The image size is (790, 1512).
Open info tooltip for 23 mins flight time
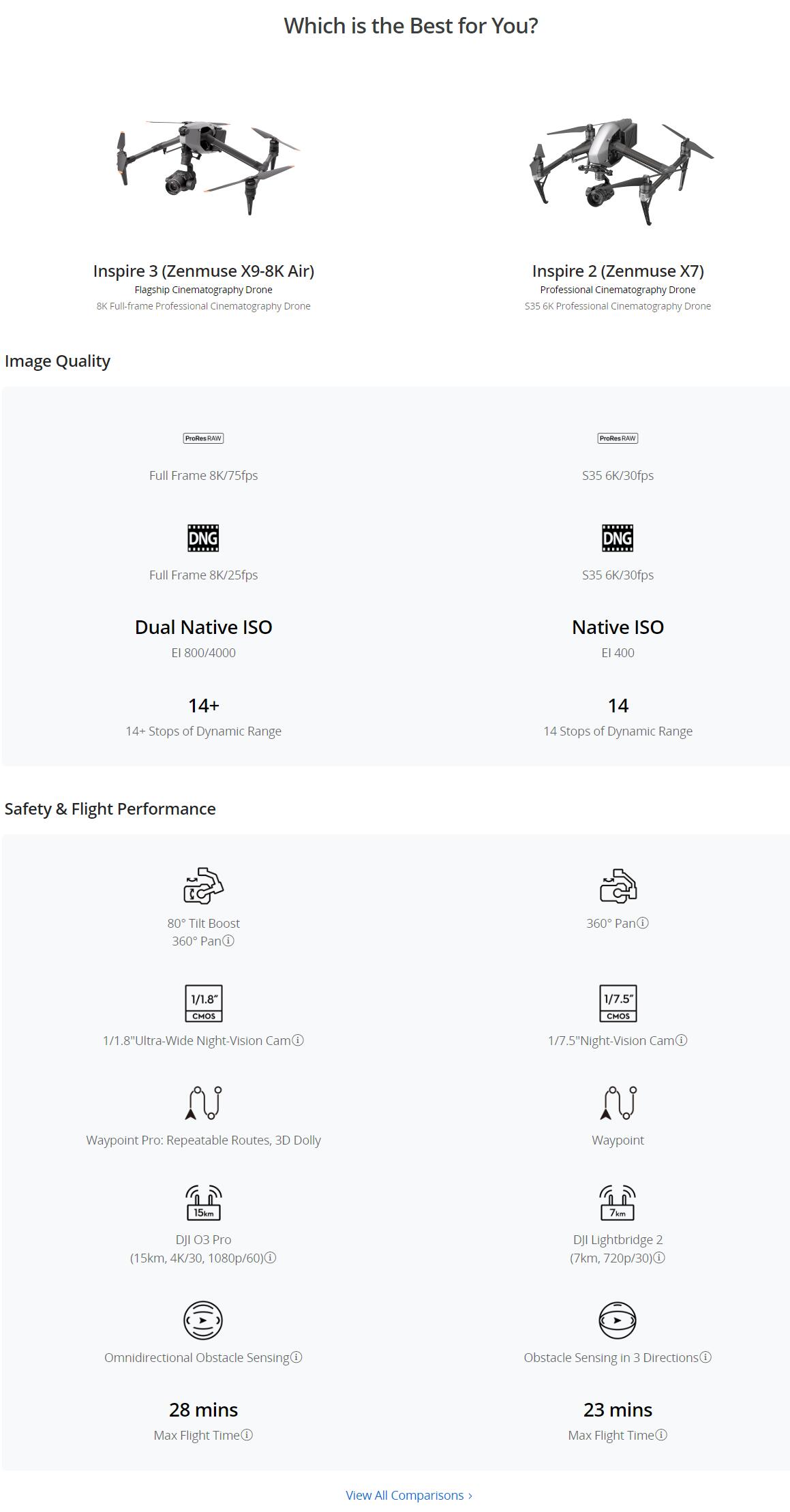coord(662,1435)
